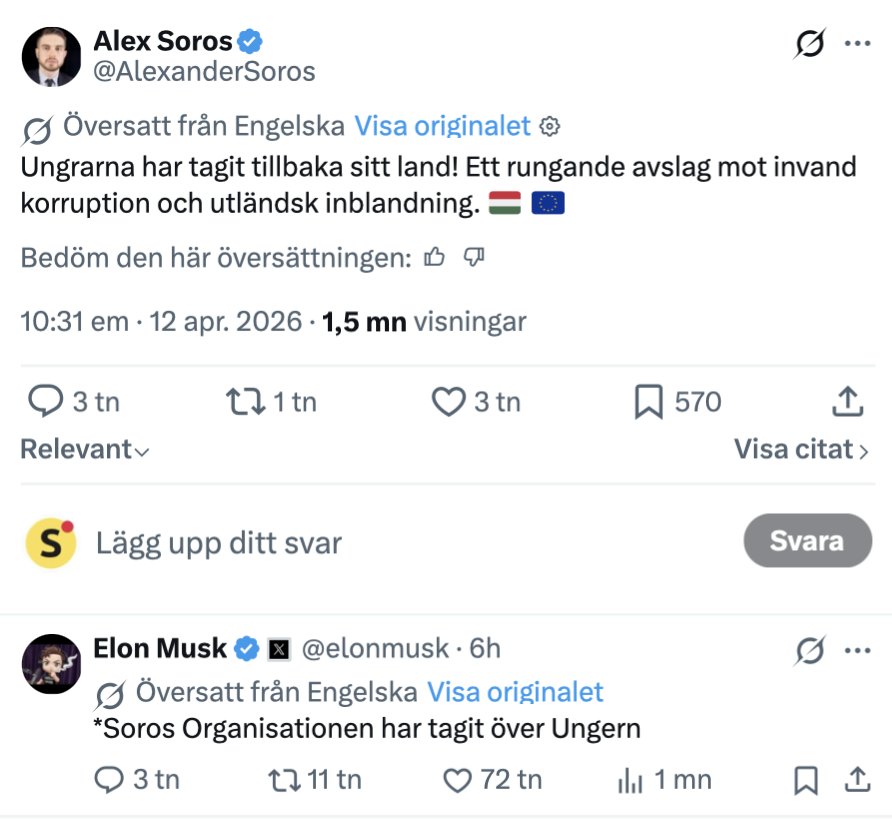Open Visa citat to view quotes
The image size is (892, 822).
(x=800, y=450)
